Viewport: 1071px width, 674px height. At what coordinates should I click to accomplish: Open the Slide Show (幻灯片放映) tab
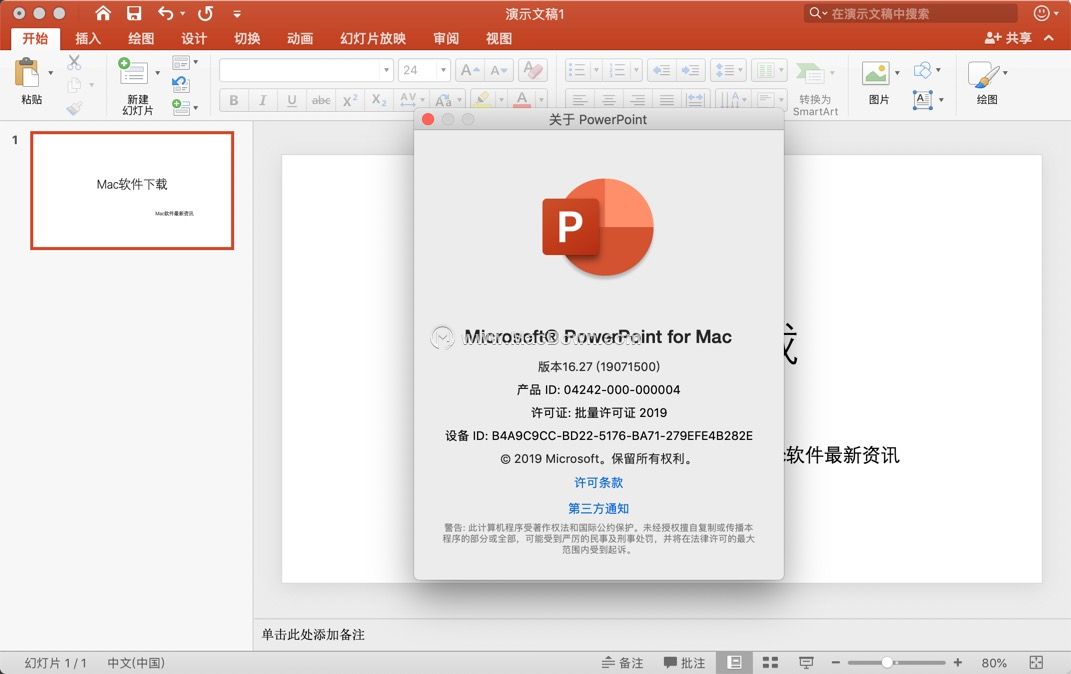point(373,38)
